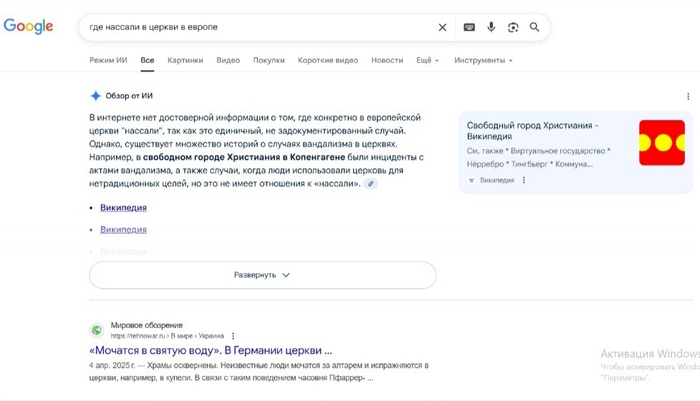Image resolution: width=700 pixels, height=401 pixels.
Task: Open Google Lens image search
Action: [x=513, y=27]
